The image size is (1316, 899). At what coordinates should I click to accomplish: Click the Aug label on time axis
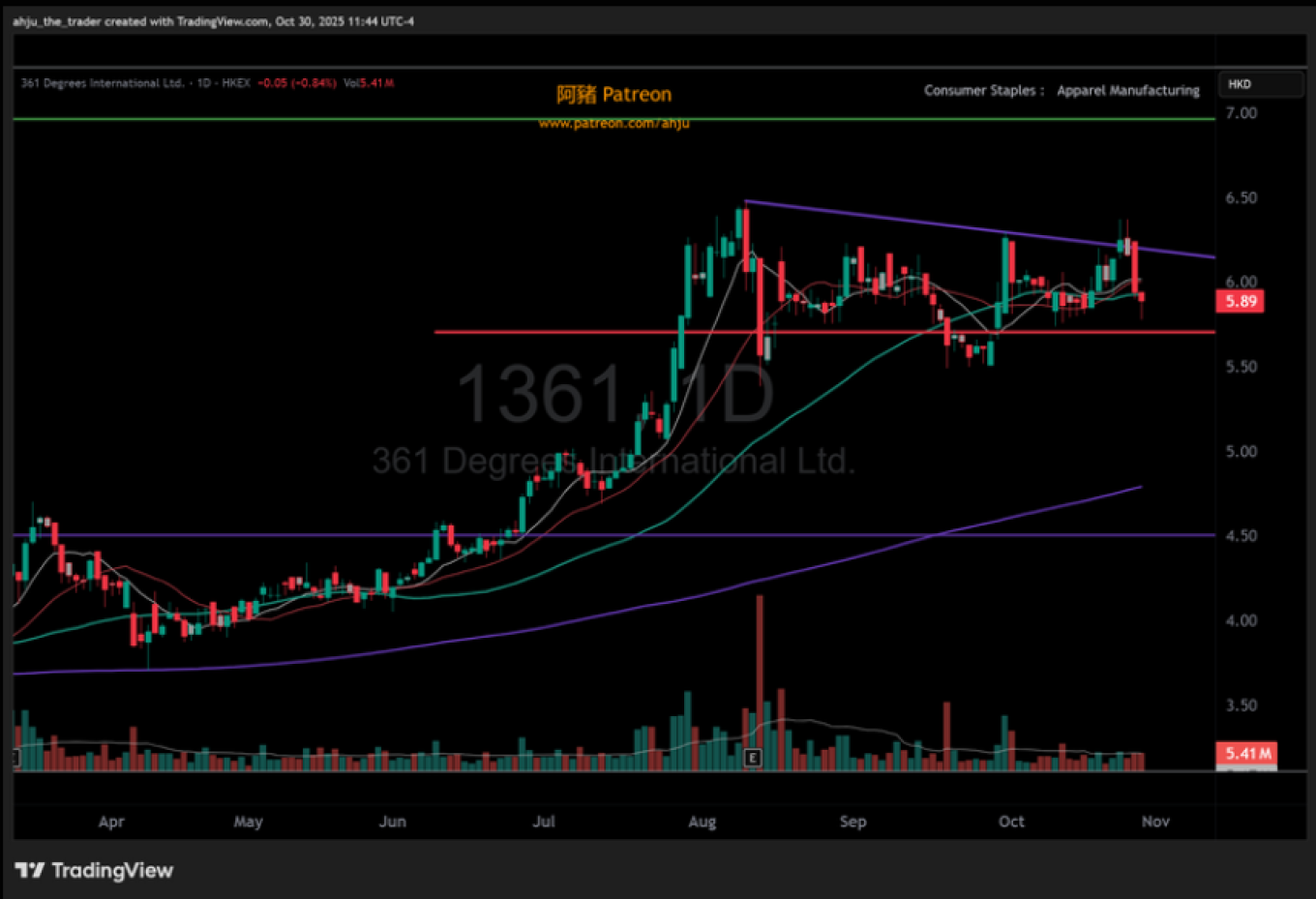[x=702, y=822]
